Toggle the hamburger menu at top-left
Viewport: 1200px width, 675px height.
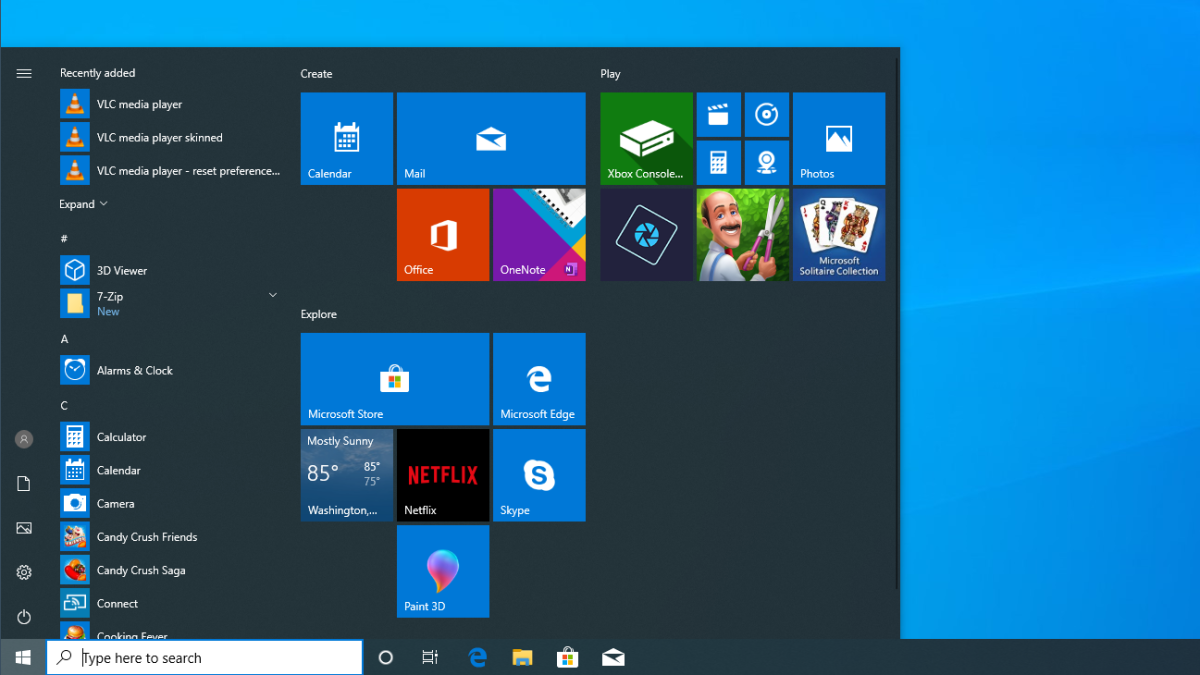point(24,73)
